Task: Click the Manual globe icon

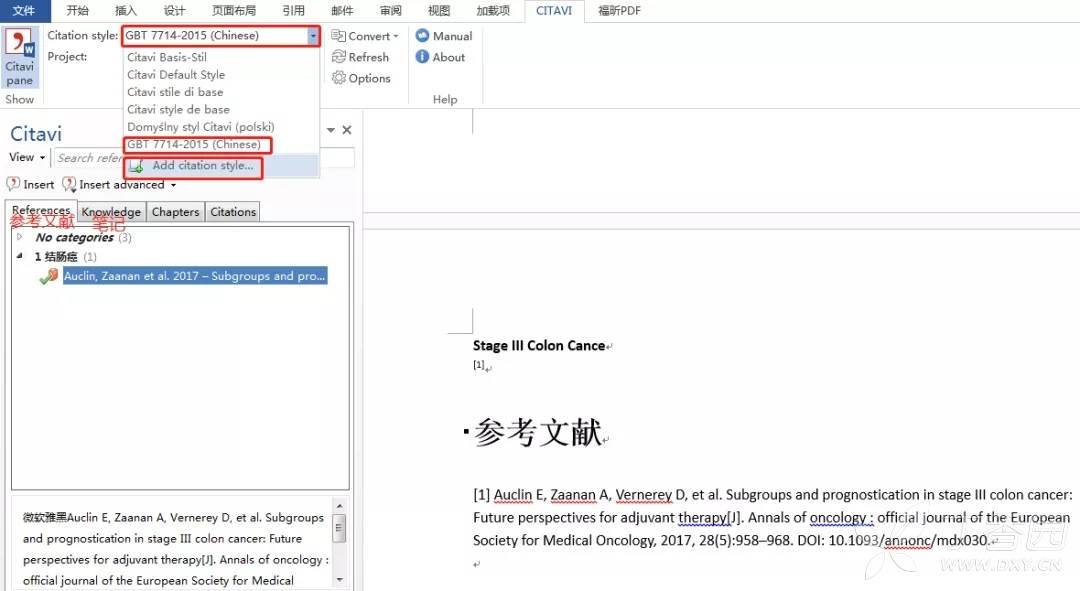Action: (422, 36)
